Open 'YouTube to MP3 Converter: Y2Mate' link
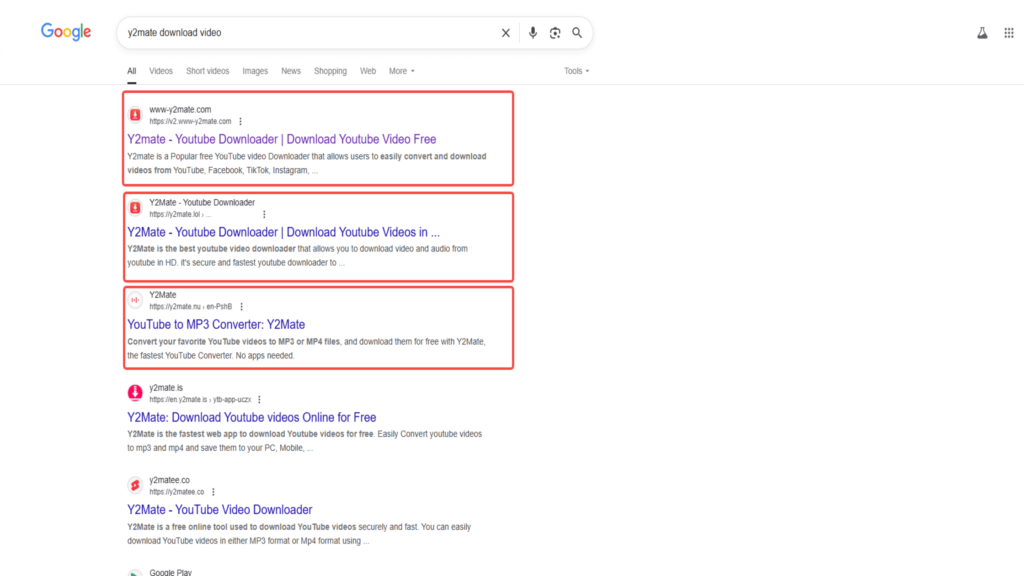The width and height of the screenshot is (1024, 576). coord(216,325)
